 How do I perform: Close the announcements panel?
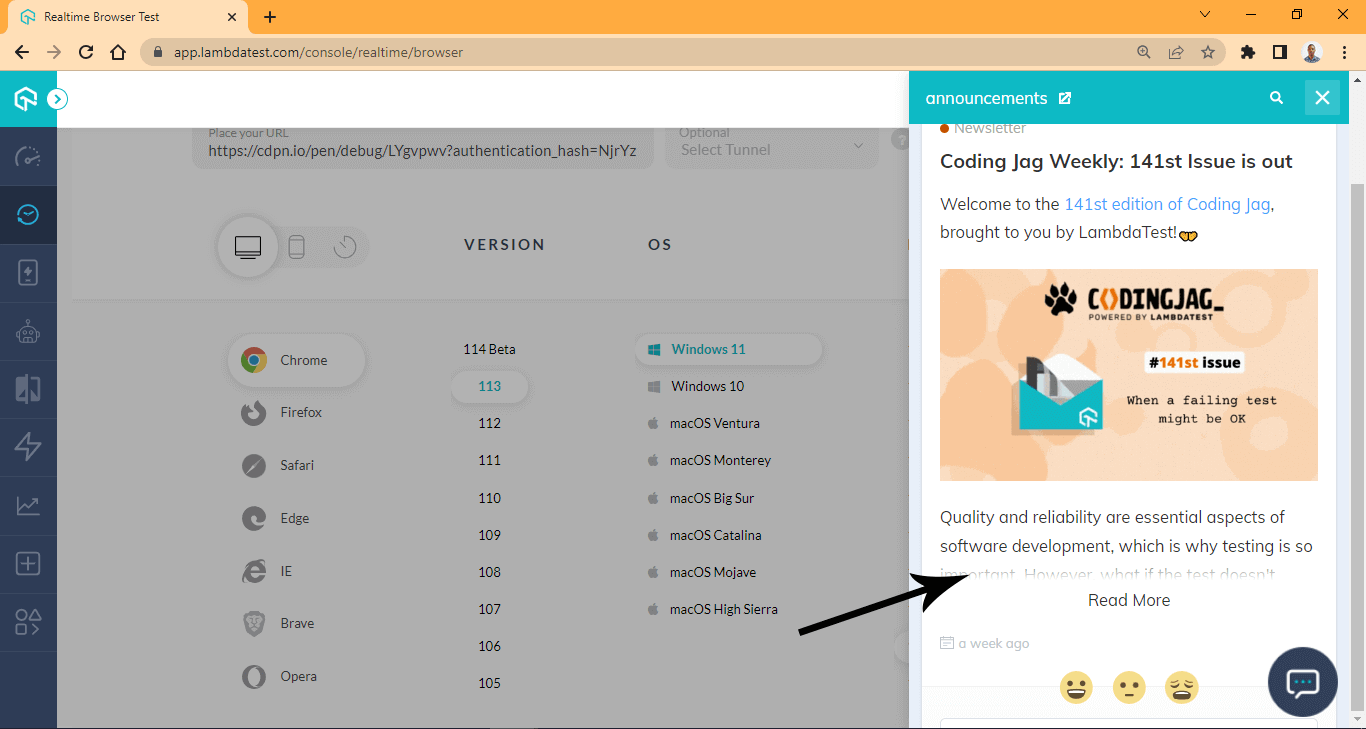point(1322,98)
